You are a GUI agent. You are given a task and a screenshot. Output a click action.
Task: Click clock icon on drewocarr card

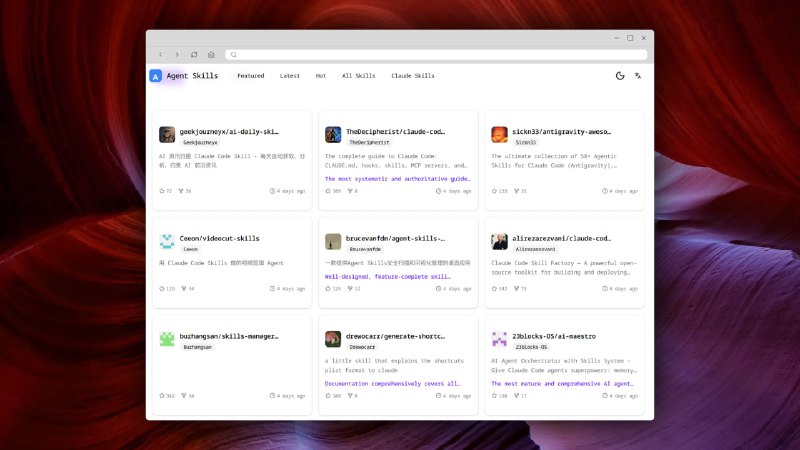coord(438,396)
